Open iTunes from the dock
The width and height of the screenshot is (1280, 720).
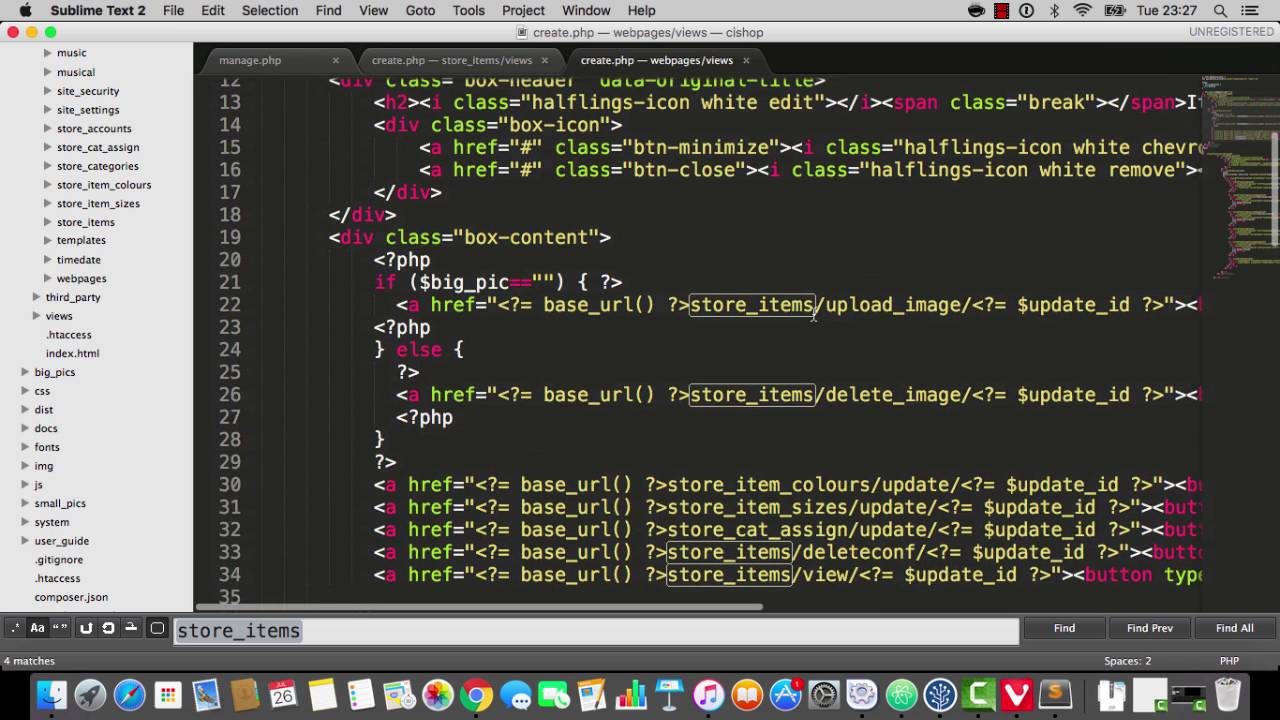pos(708,694)
